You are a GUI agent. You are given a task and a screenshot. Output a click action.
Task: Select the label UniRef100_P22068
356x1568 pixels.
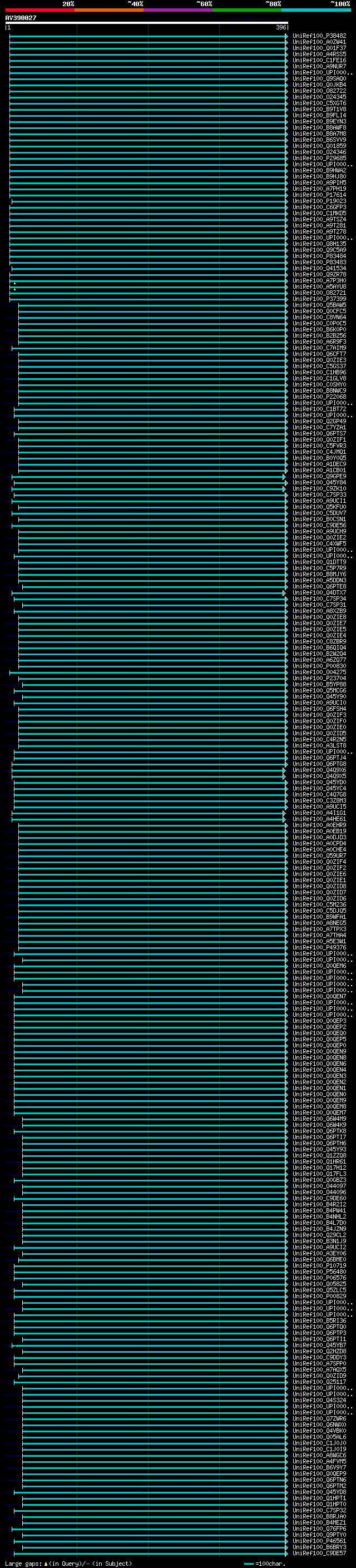(x=319, y=397)
